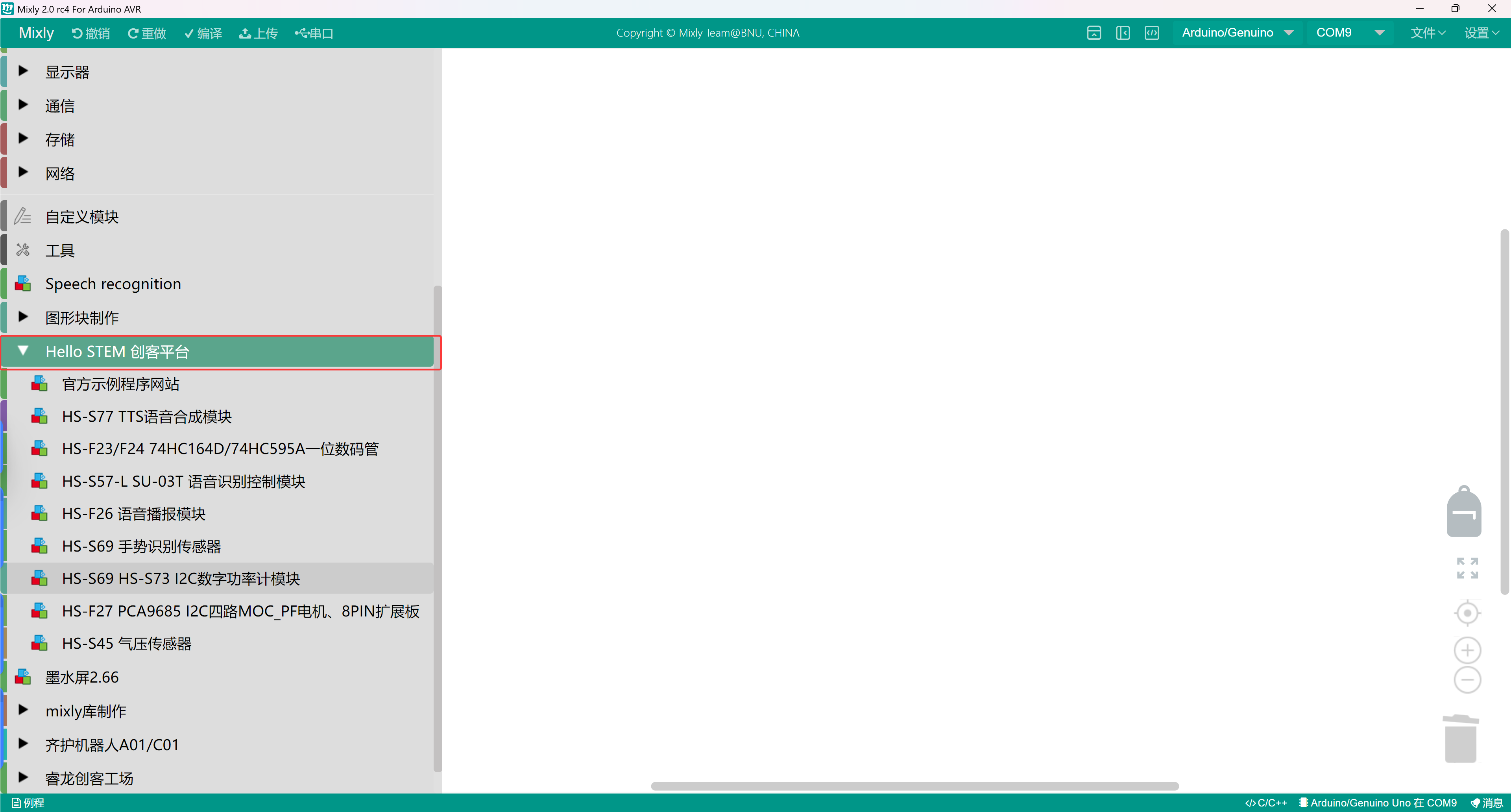This screenshot has height=812, width=1511.
Task: Center workspace using the crosshair icon
Action: click(1467, 613)
